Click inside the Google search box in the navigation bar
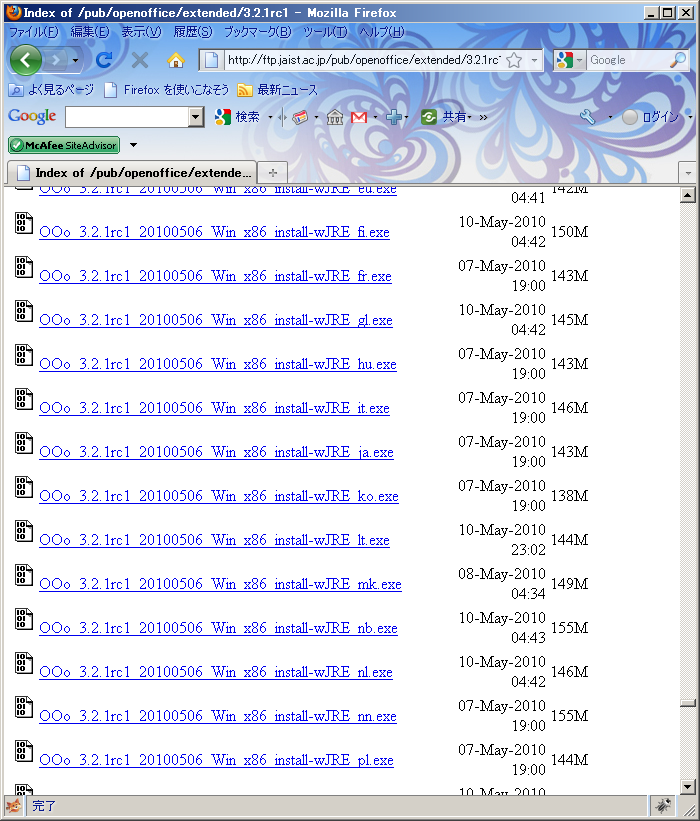The image size is (700, 821). coord(627,60)
